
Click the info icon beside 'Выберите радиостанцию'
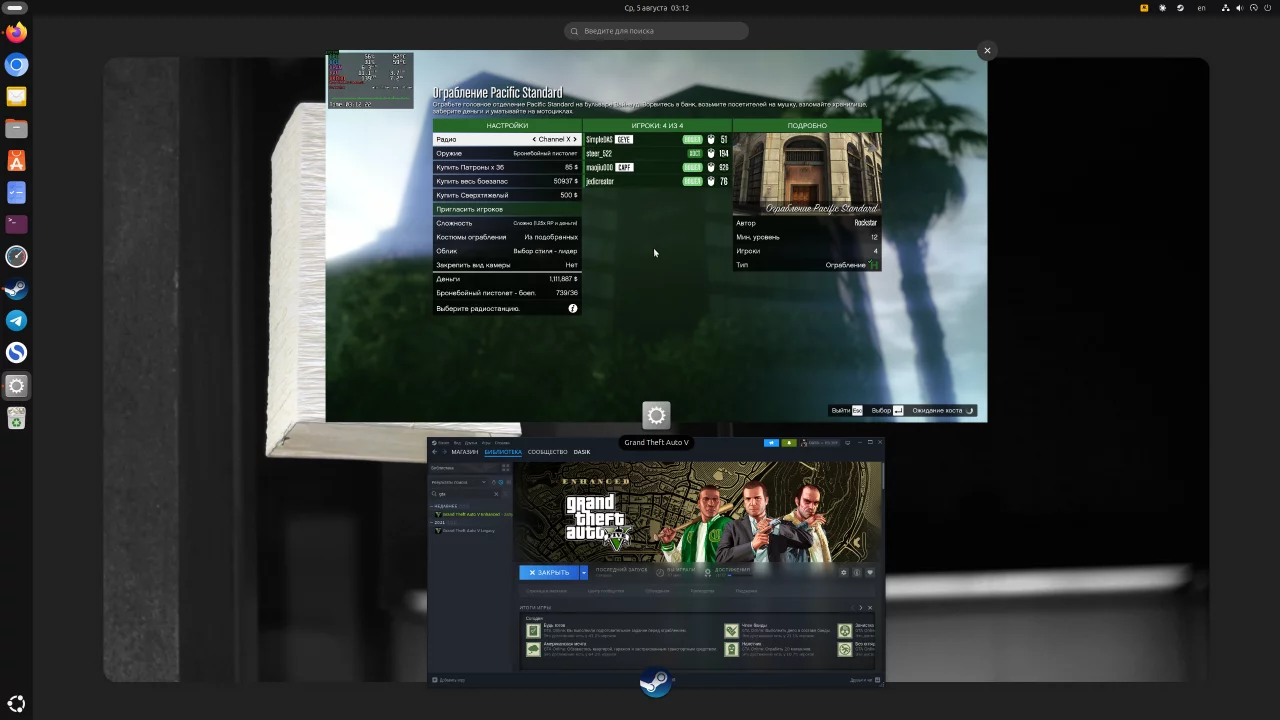[573, 308]
